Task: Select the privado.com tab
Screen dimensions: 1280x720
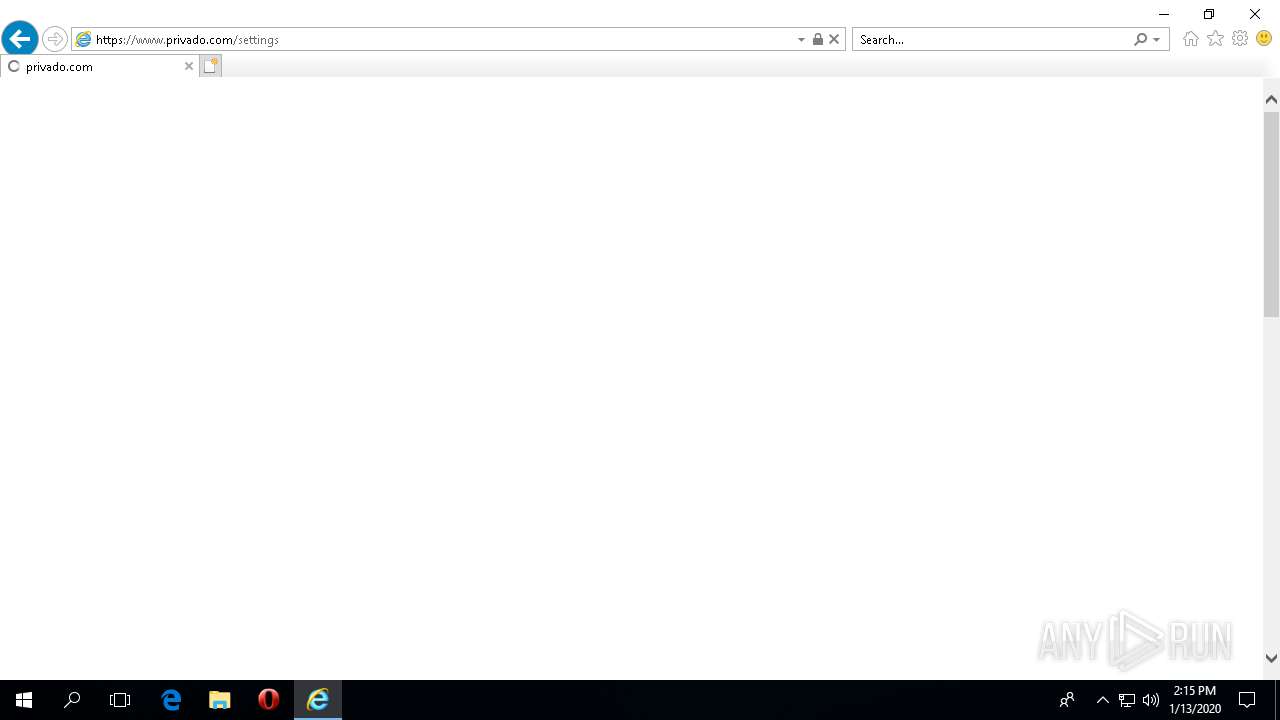Action: (99, 66)
